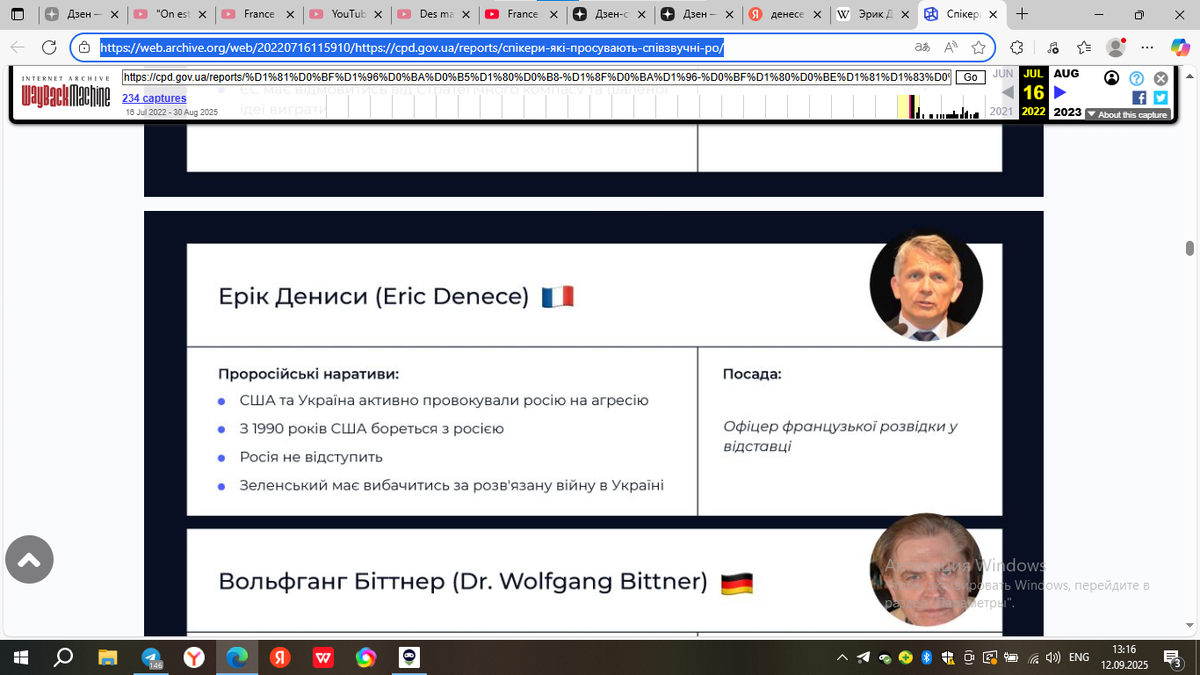Switch to the "YouTub" tab
This screenshot has width=1200, height=675.
point(345,15)
